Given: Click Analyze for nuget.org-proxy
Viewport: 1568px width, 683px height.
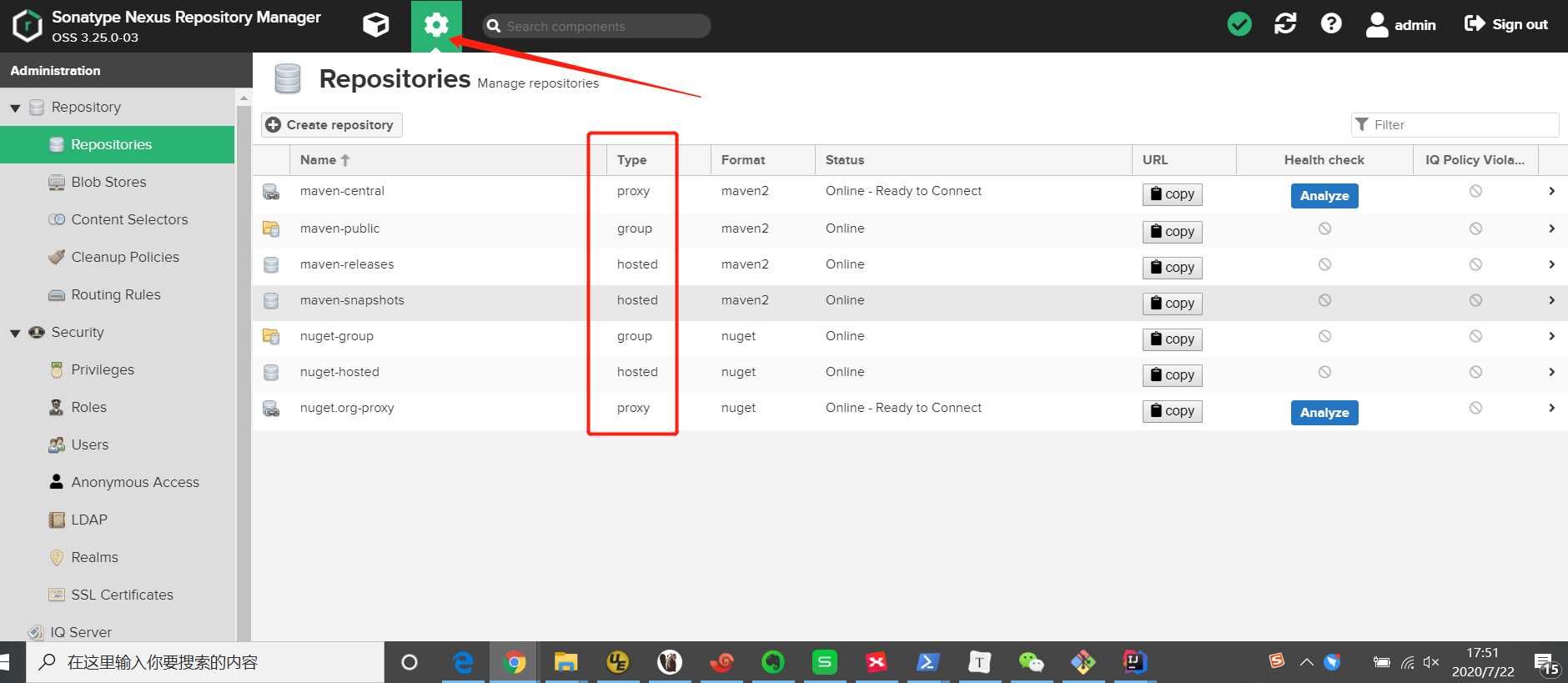Looking at the screenshot, I should (x=1324, y=413).
